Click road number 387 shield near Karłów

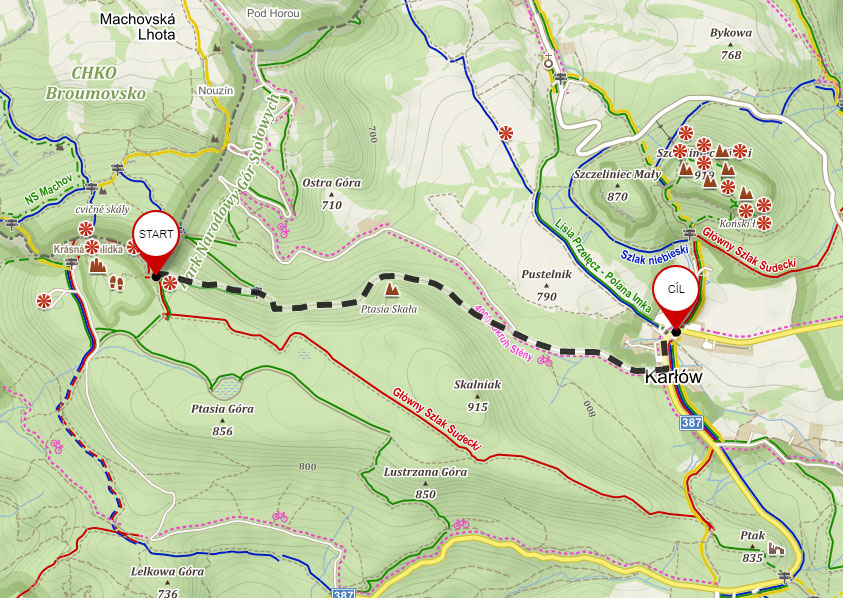click(691, 422)
